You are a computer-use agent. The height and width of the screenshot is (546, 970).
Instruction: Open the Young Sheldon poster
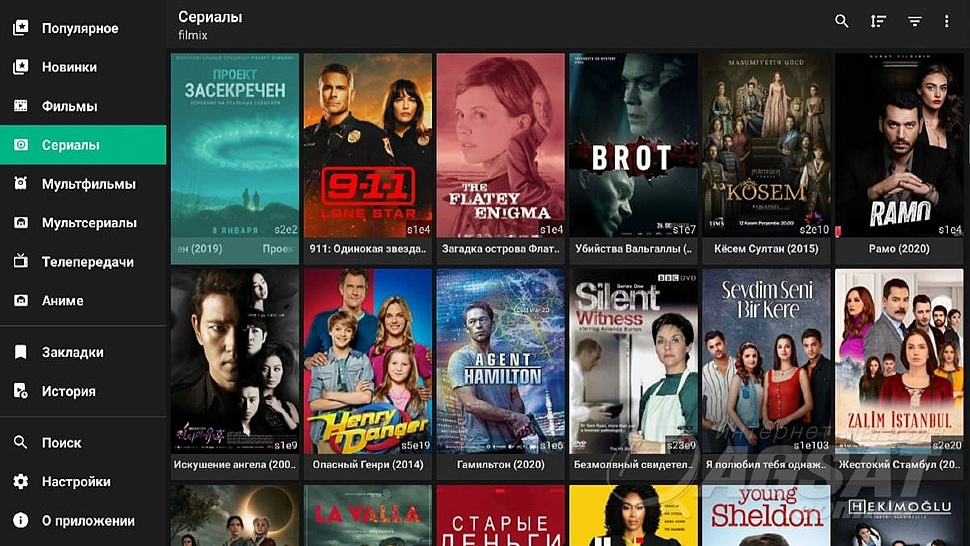click(766, 515)
